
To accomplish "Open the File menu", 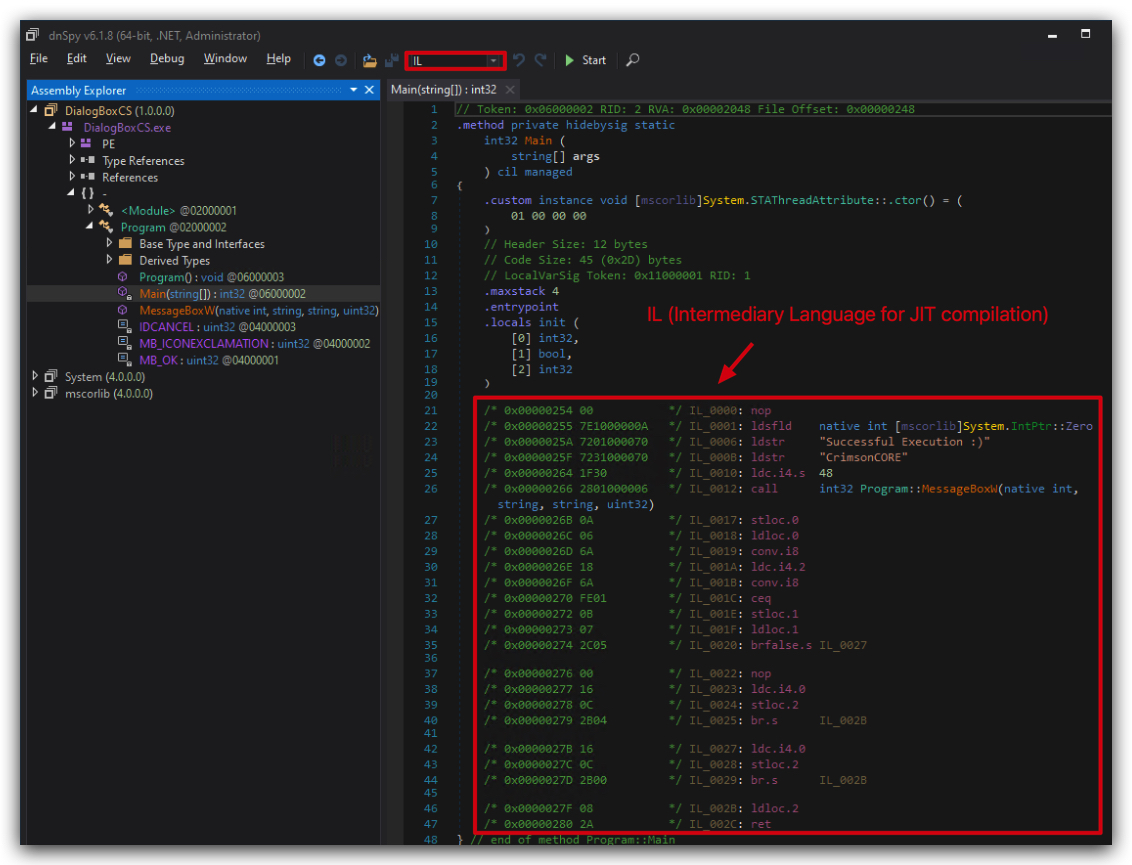I will tap(38, 58).
